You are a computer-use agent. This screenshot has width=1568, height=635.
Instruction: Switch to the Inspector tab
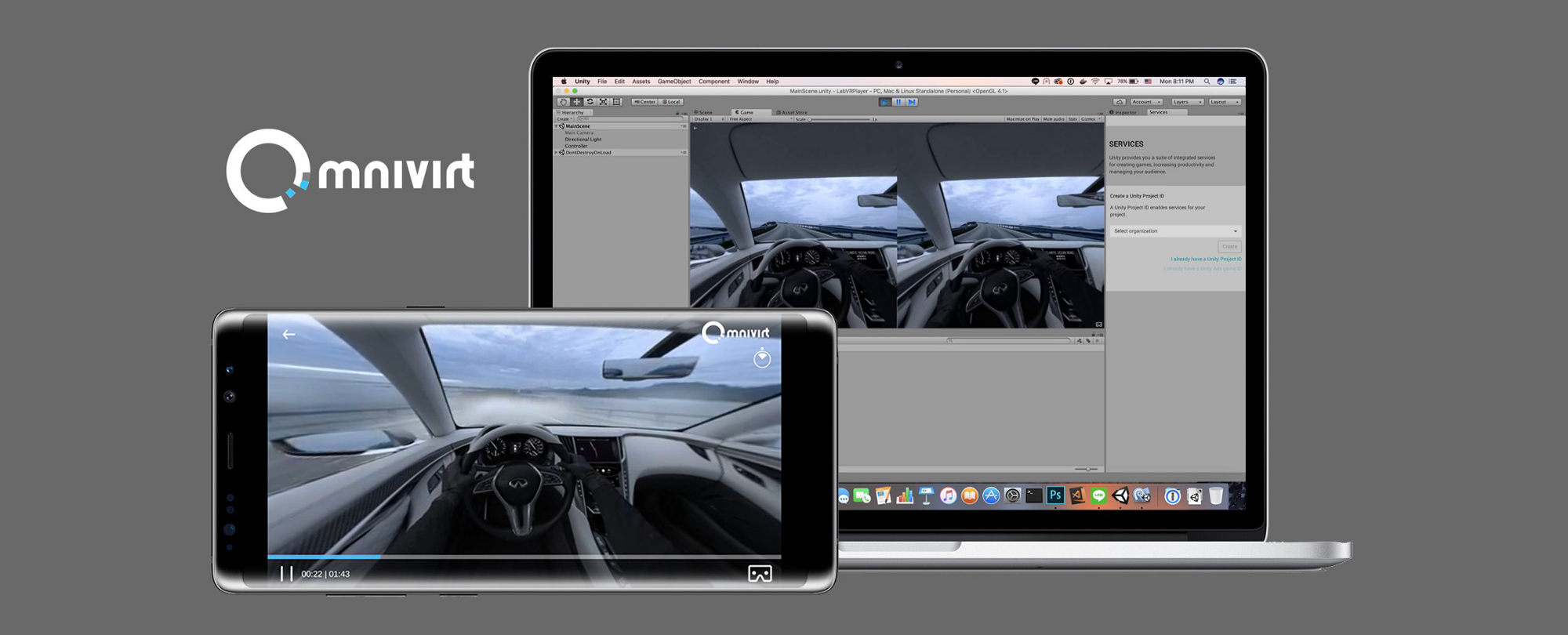[1123, 112]
